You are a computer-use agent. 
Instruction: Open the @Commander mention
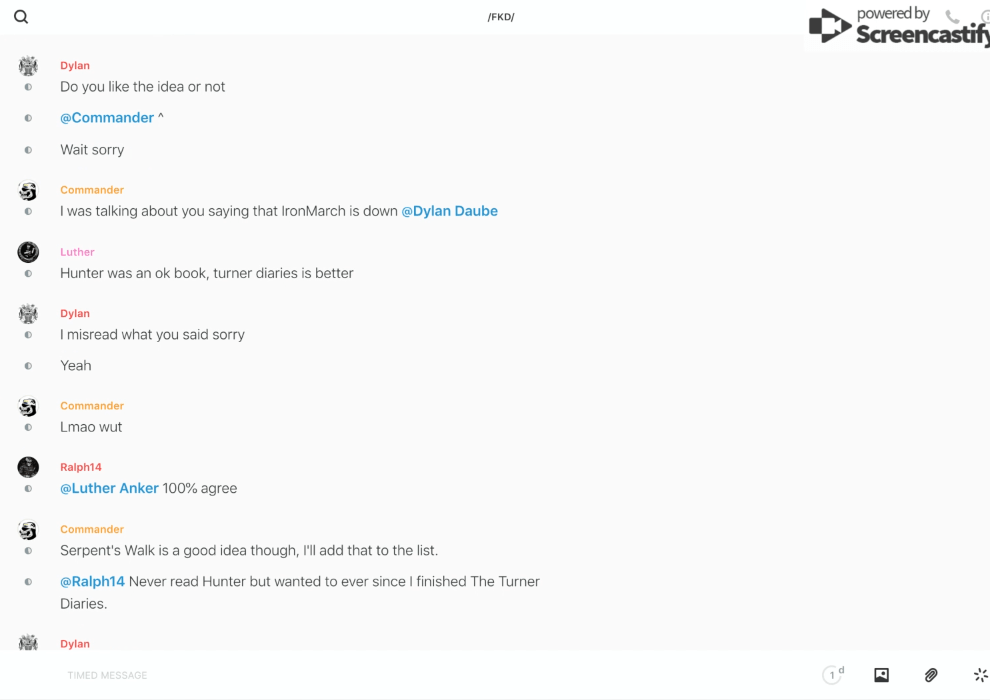(107, 118)
